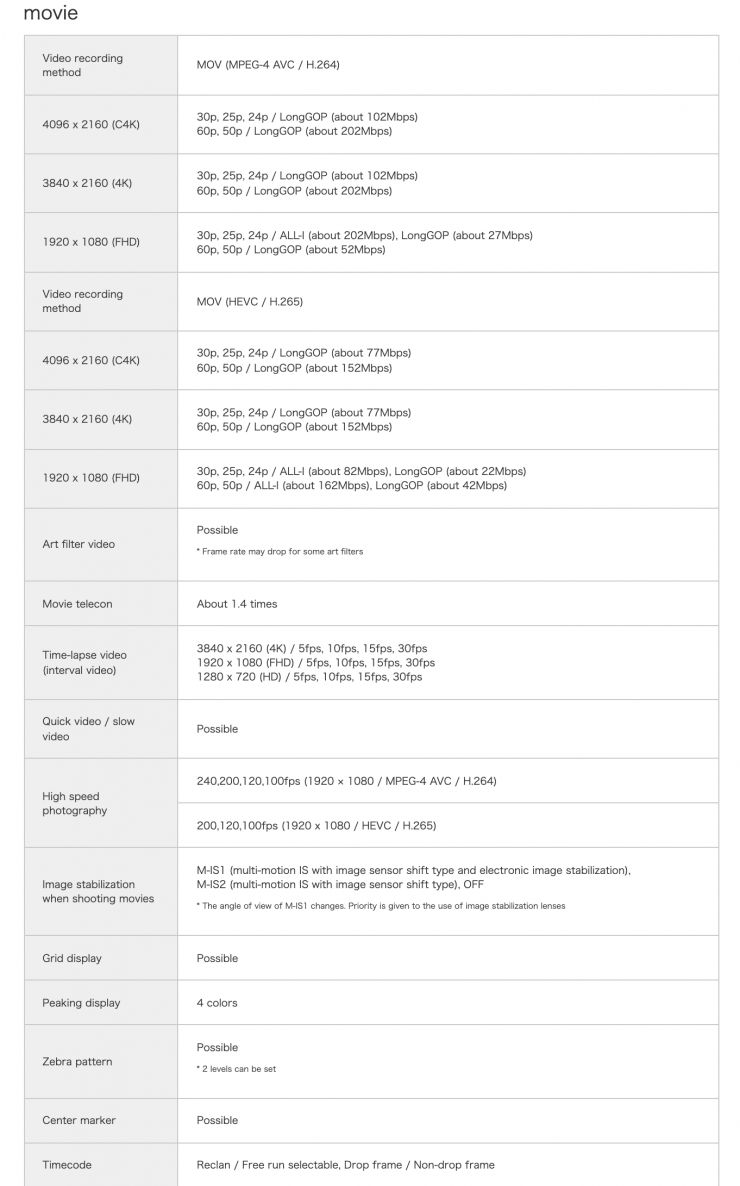The height and width of the screenshot is (1186, 740).
Task: Click the "High speed photography" row label
Action: pyautogui.click(x=74, y=803)
